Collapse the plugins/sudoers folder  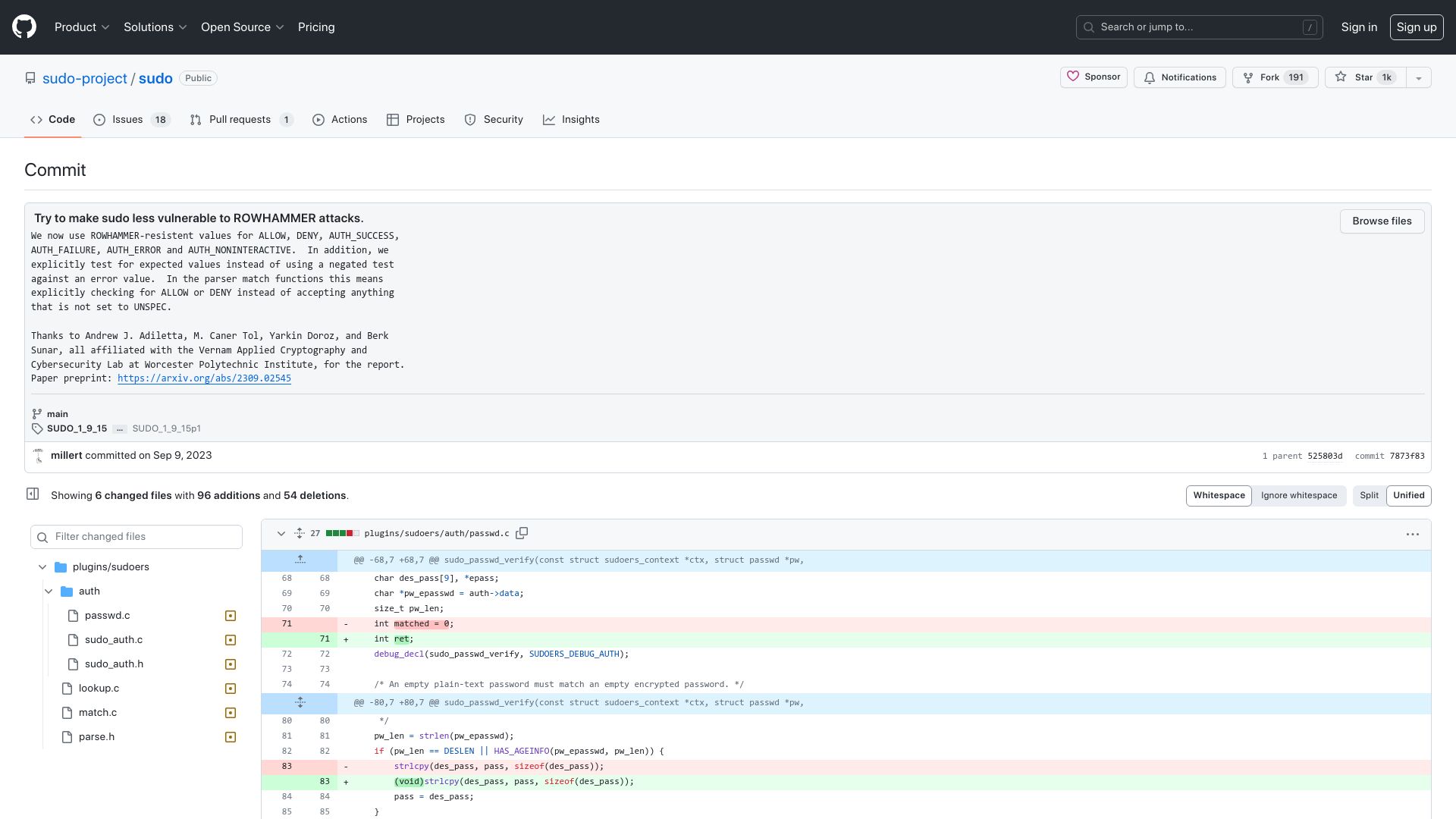coord(42,567)
